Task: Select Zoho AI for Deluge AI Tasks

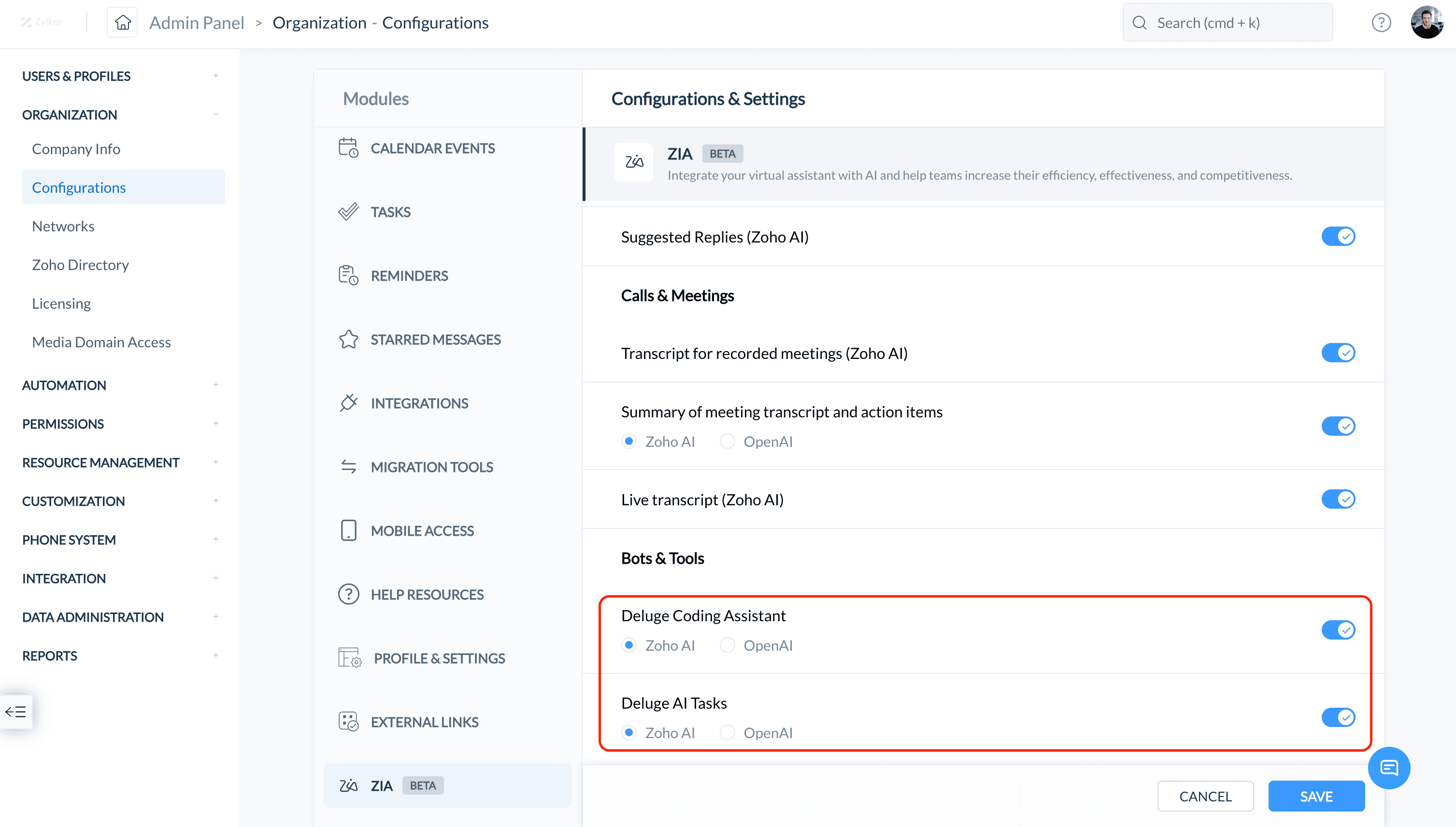Action: (628, 733)
